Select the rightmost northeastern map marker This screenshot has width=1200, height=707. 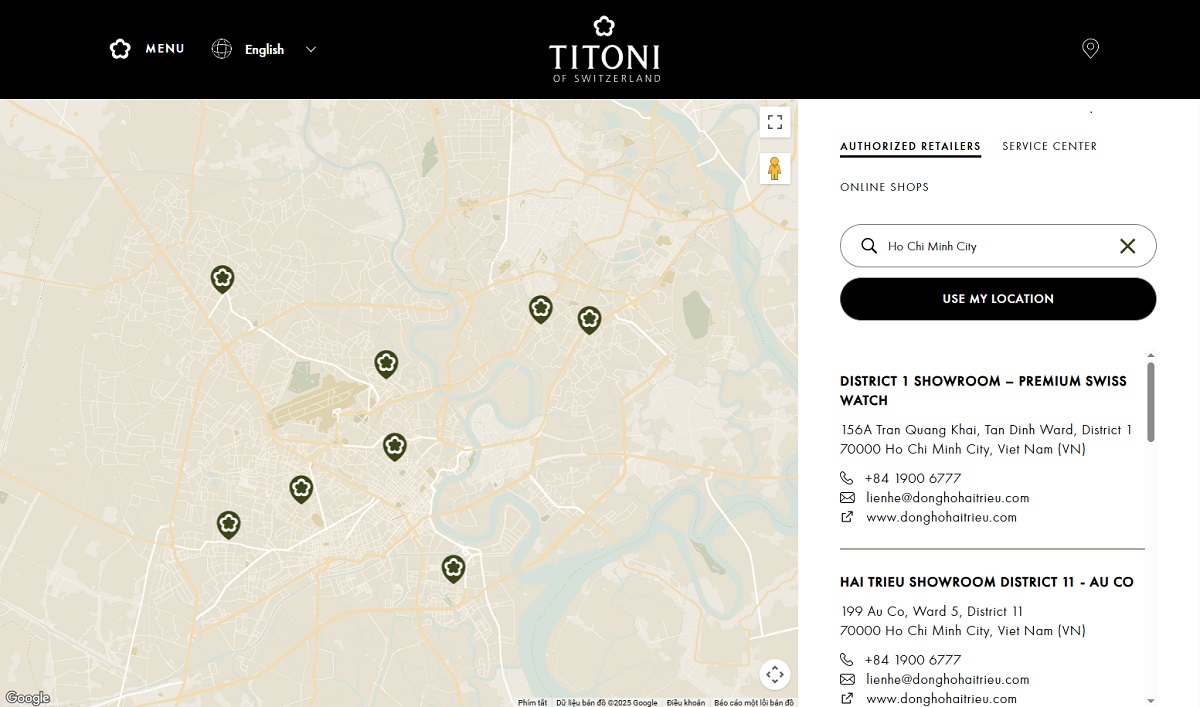(590, 319)
